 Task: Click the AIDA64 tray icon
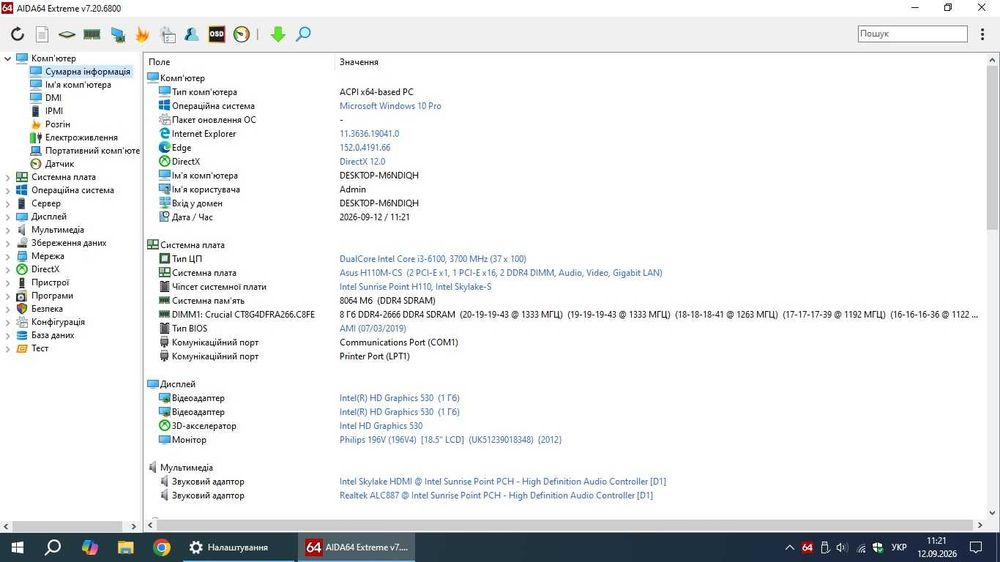click(x=807, y=547)
